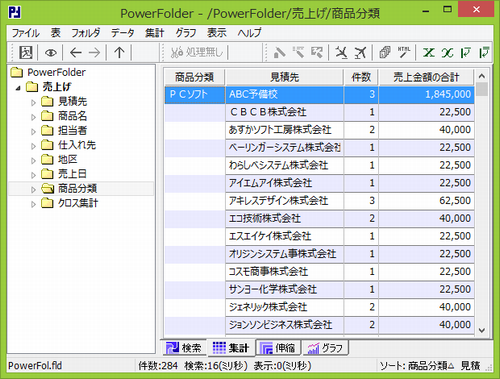Expand the 商品名 folder

click(x=33, y=117)
